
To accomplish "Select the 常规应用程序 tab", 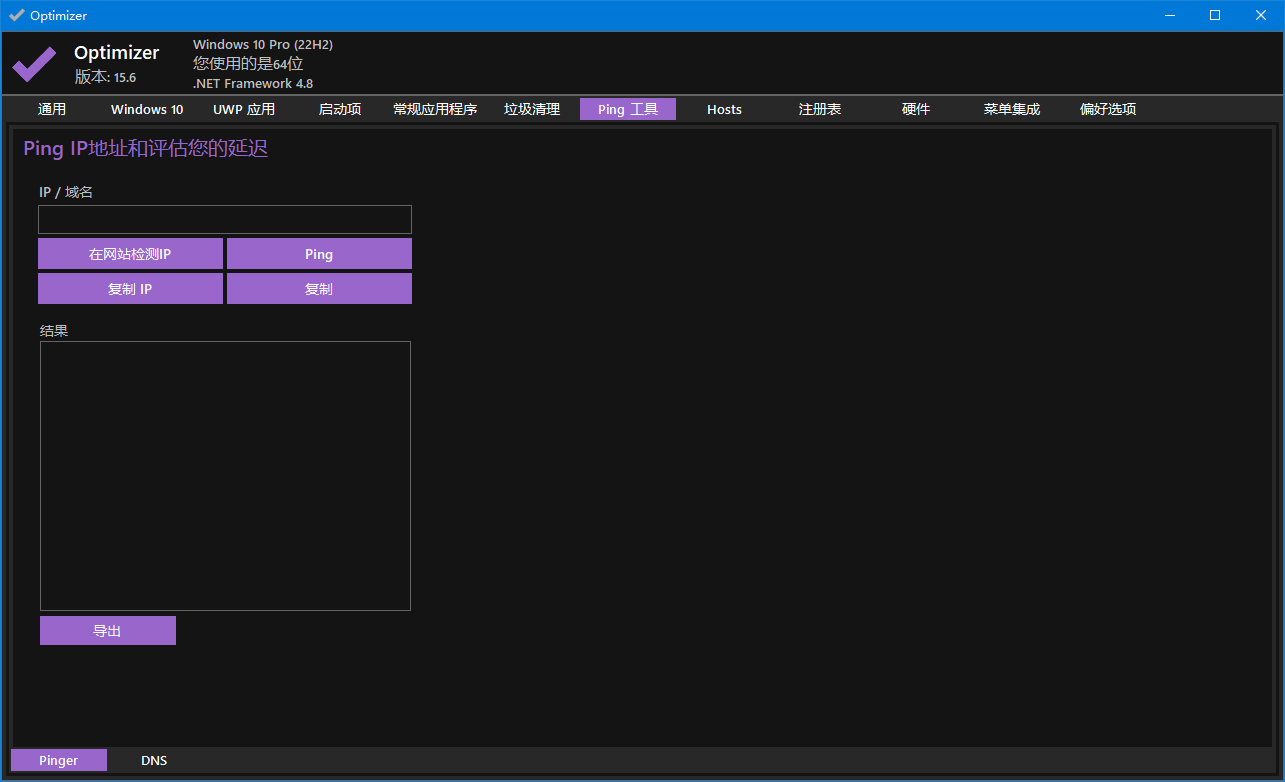I will click(435, 109).
